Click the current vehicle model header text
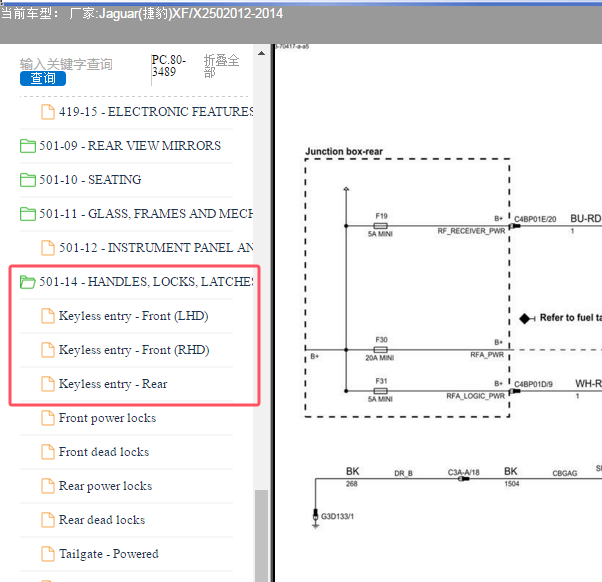Image resolution: width=602 pixels, height=582 pixels. 142,14
